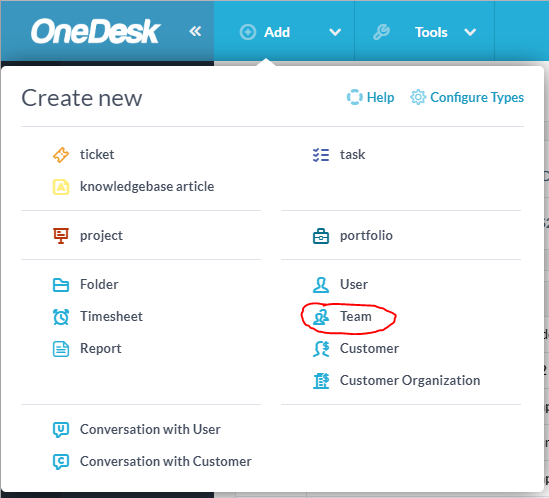Click the Help lifebuoy icon
The image size is (549, 498).
354,97
